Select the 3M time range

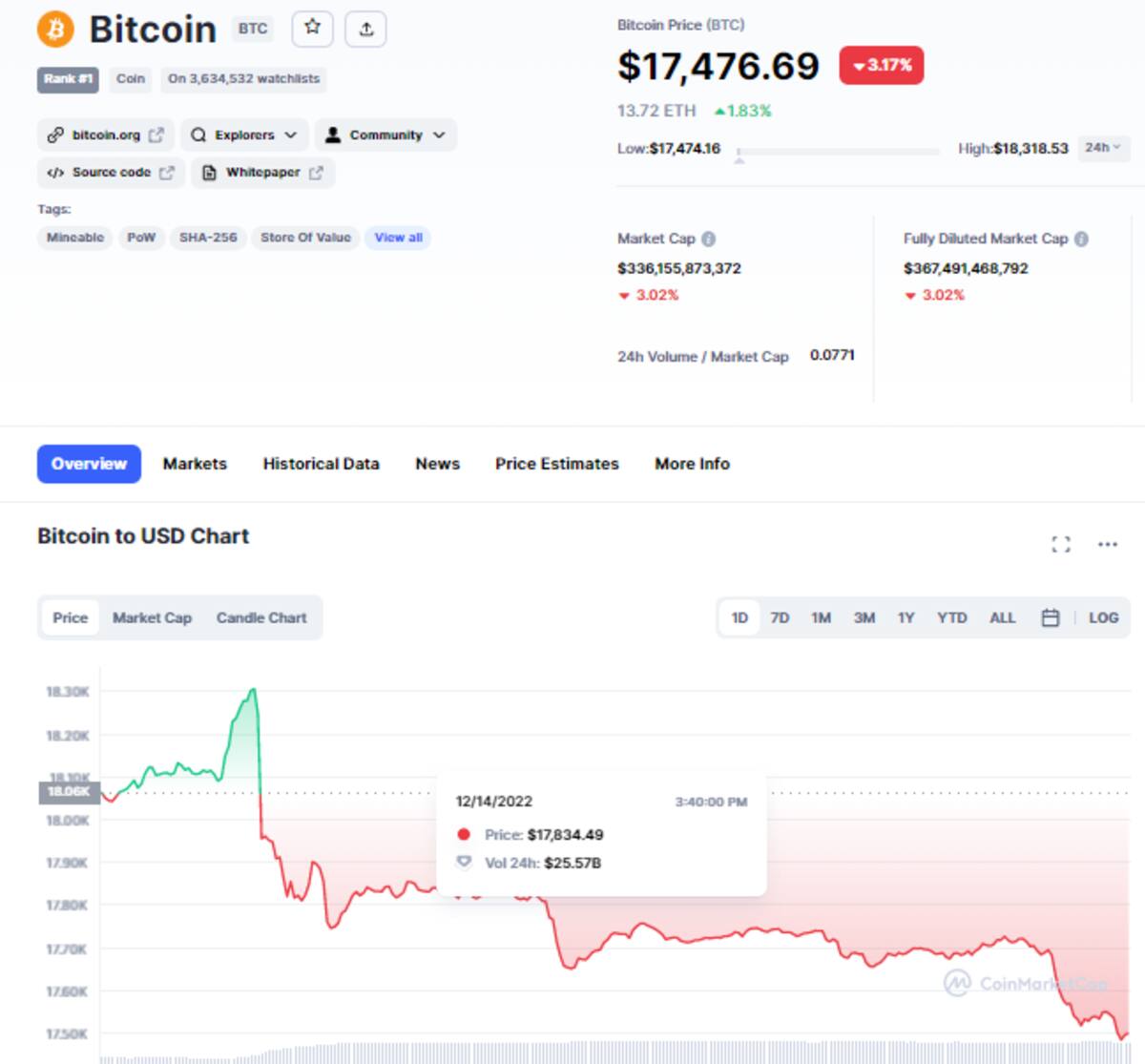pos(864,618)
